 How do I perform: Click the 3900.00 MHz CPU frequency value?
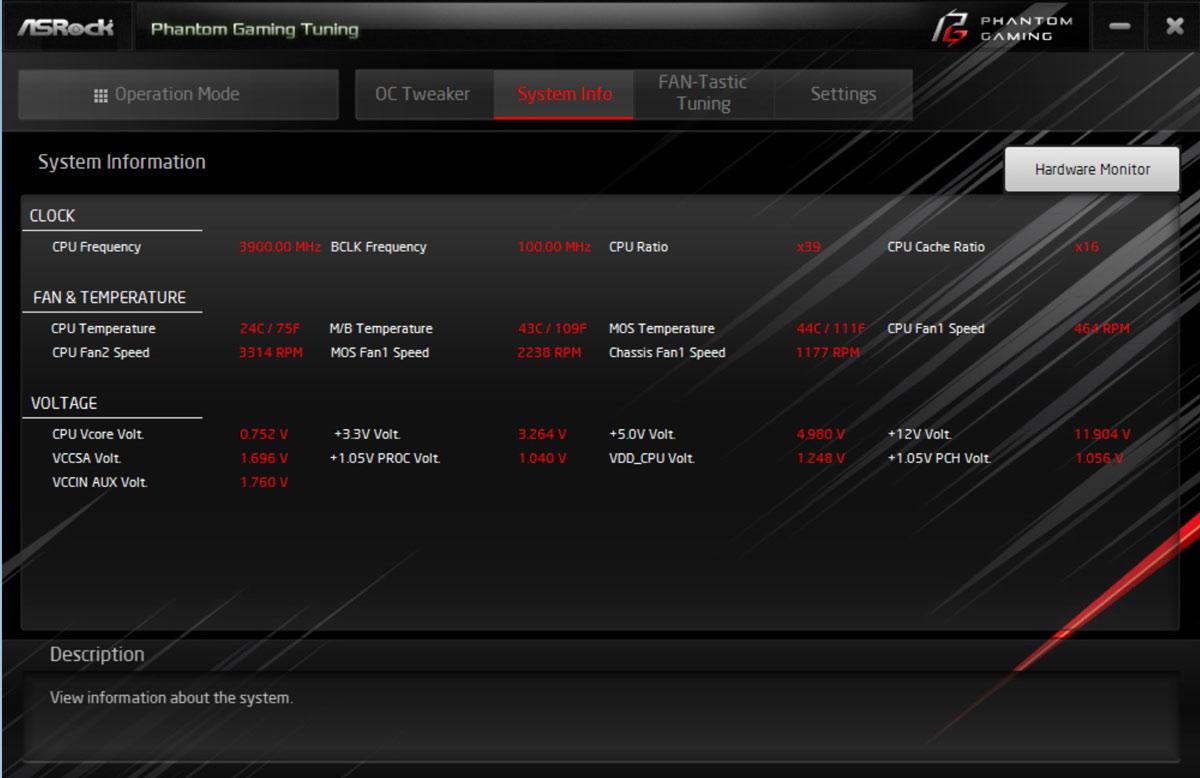click(280, 247)
